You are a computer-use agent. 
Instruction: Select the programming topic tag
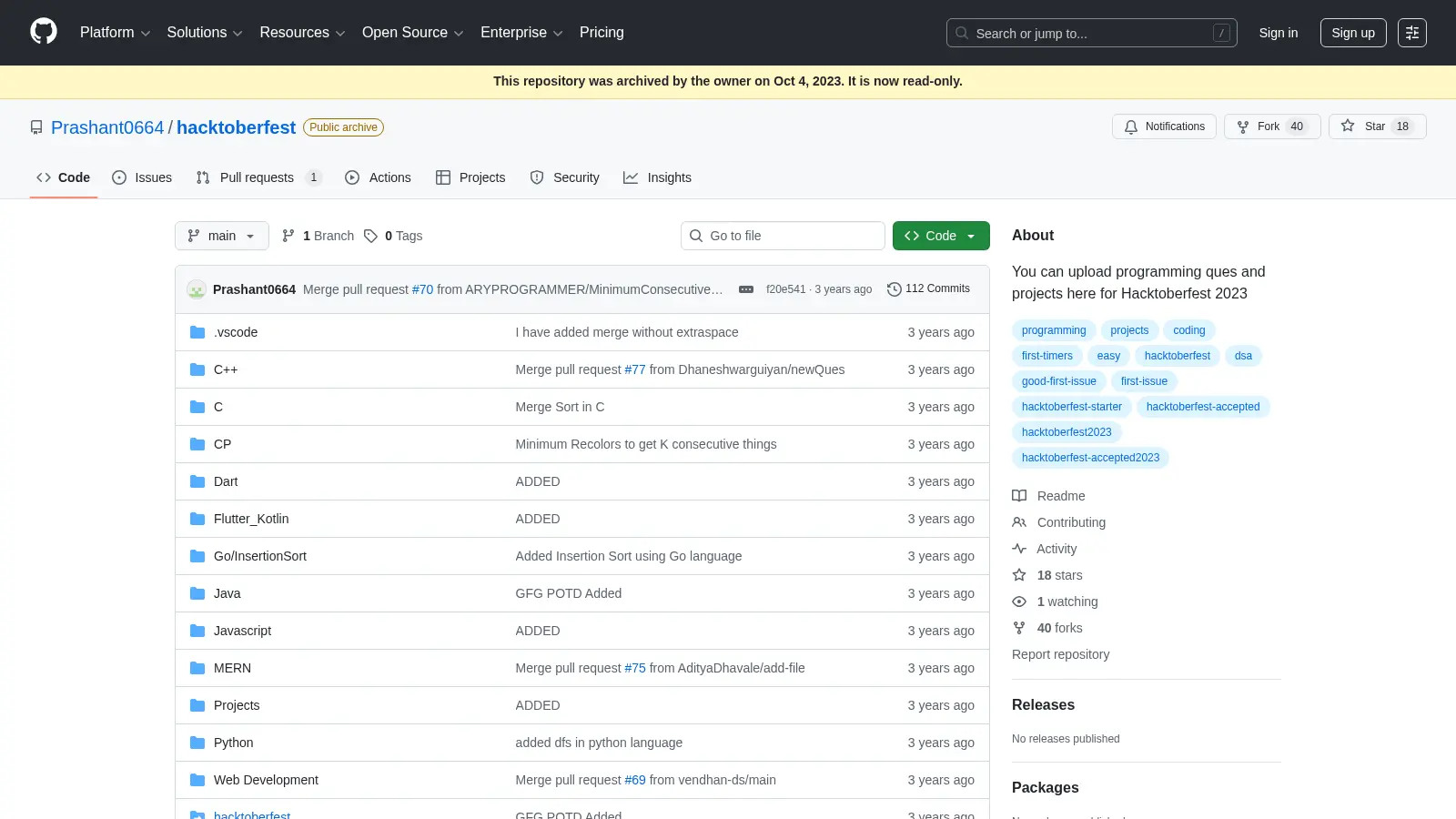(1054, 330)
